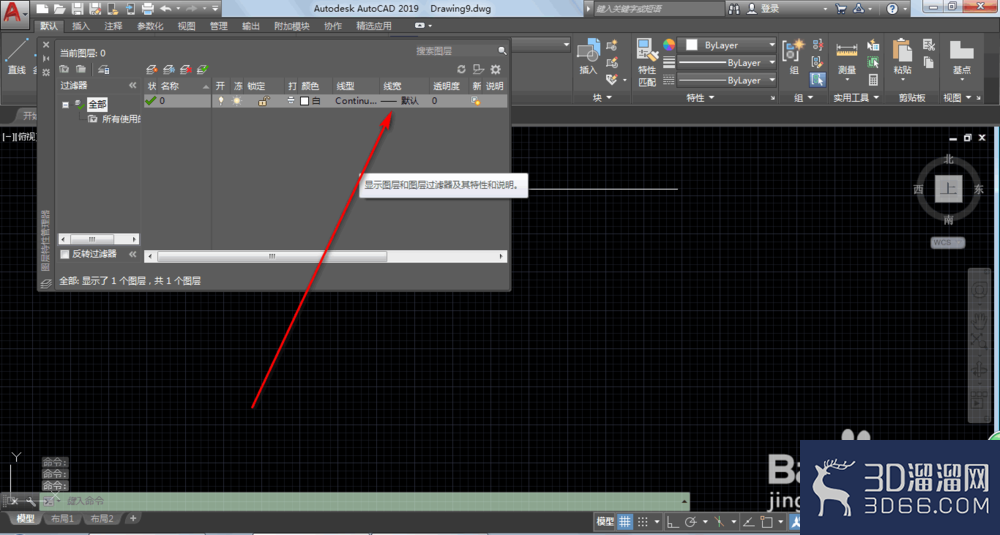The image size is (1000, 535).
Task: Click the New Layer Frozen in viewports icon
Action: pos(168,70)
